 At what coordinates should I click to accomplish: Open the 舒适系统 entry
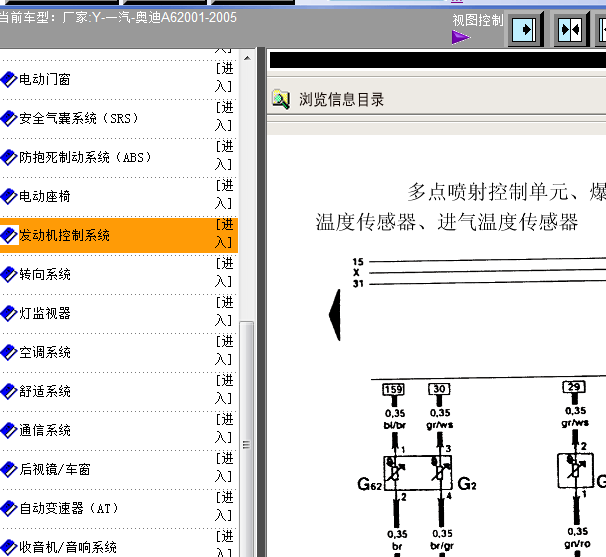coord(44,392)
